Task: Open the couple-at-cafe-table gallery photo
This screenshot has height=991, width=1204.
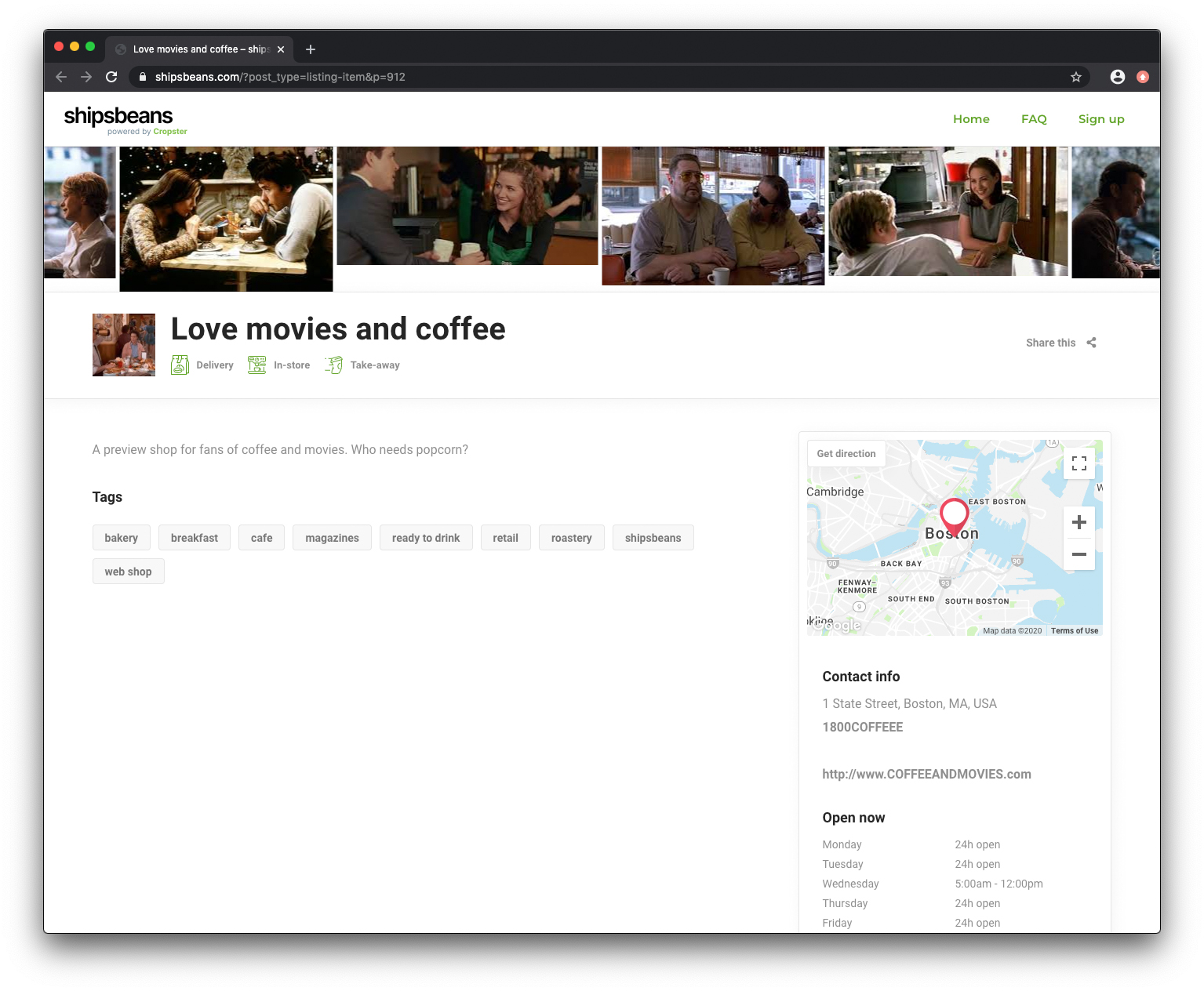Action: click(226, 219)
